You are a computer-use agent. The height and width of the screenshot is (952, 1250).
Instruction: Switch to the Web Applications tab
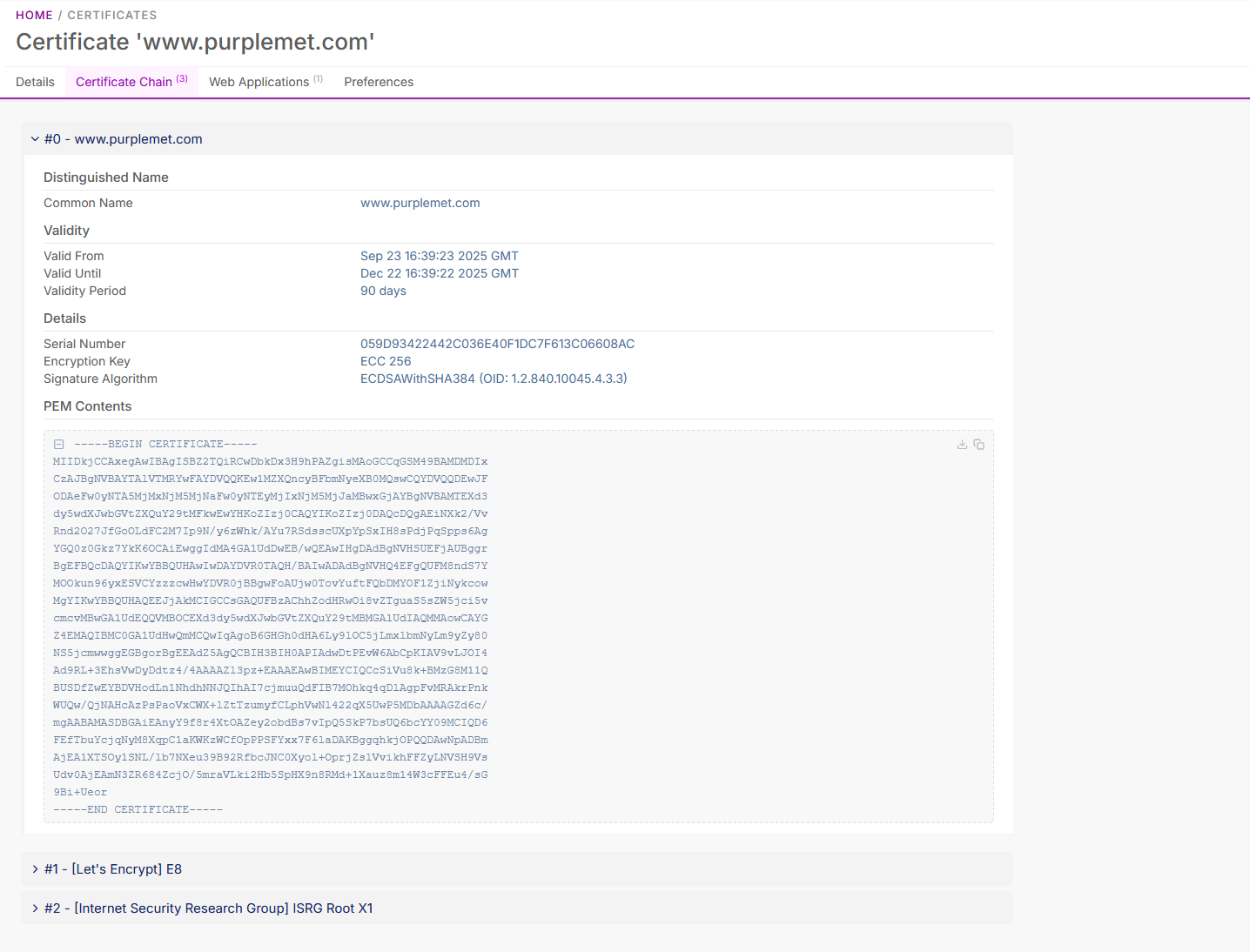[265, 82]
